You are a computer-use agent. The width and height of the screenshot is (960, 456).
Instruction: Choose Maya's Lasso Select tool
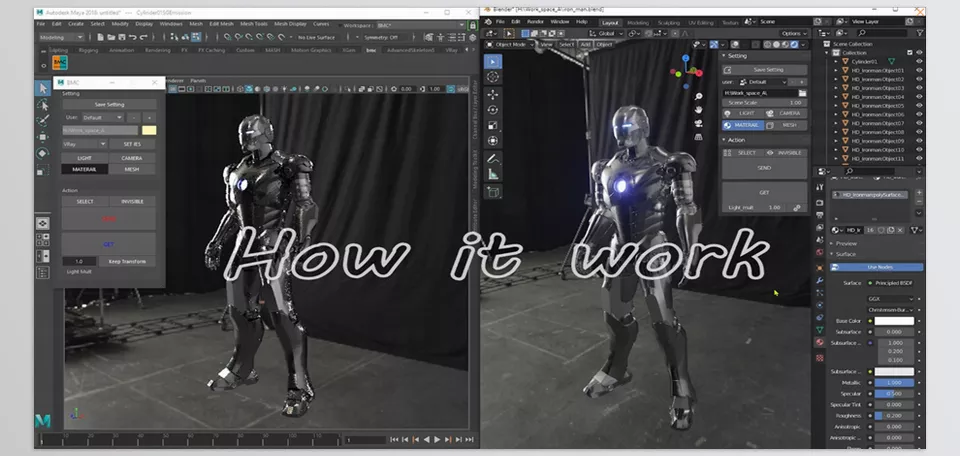[43, 105]
